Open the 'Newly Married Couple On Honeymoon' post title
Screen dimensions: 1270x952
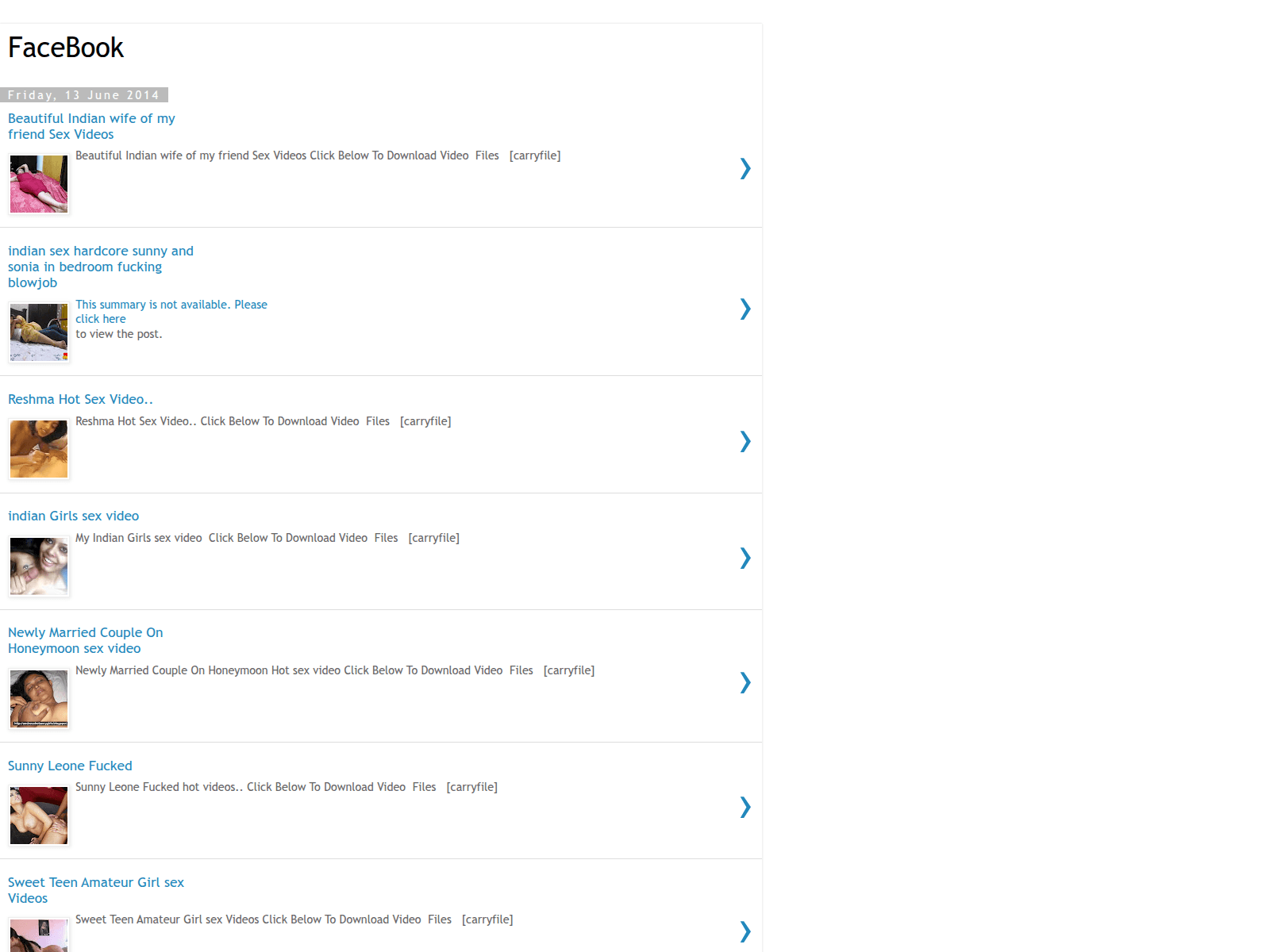(x=85, y=640)
